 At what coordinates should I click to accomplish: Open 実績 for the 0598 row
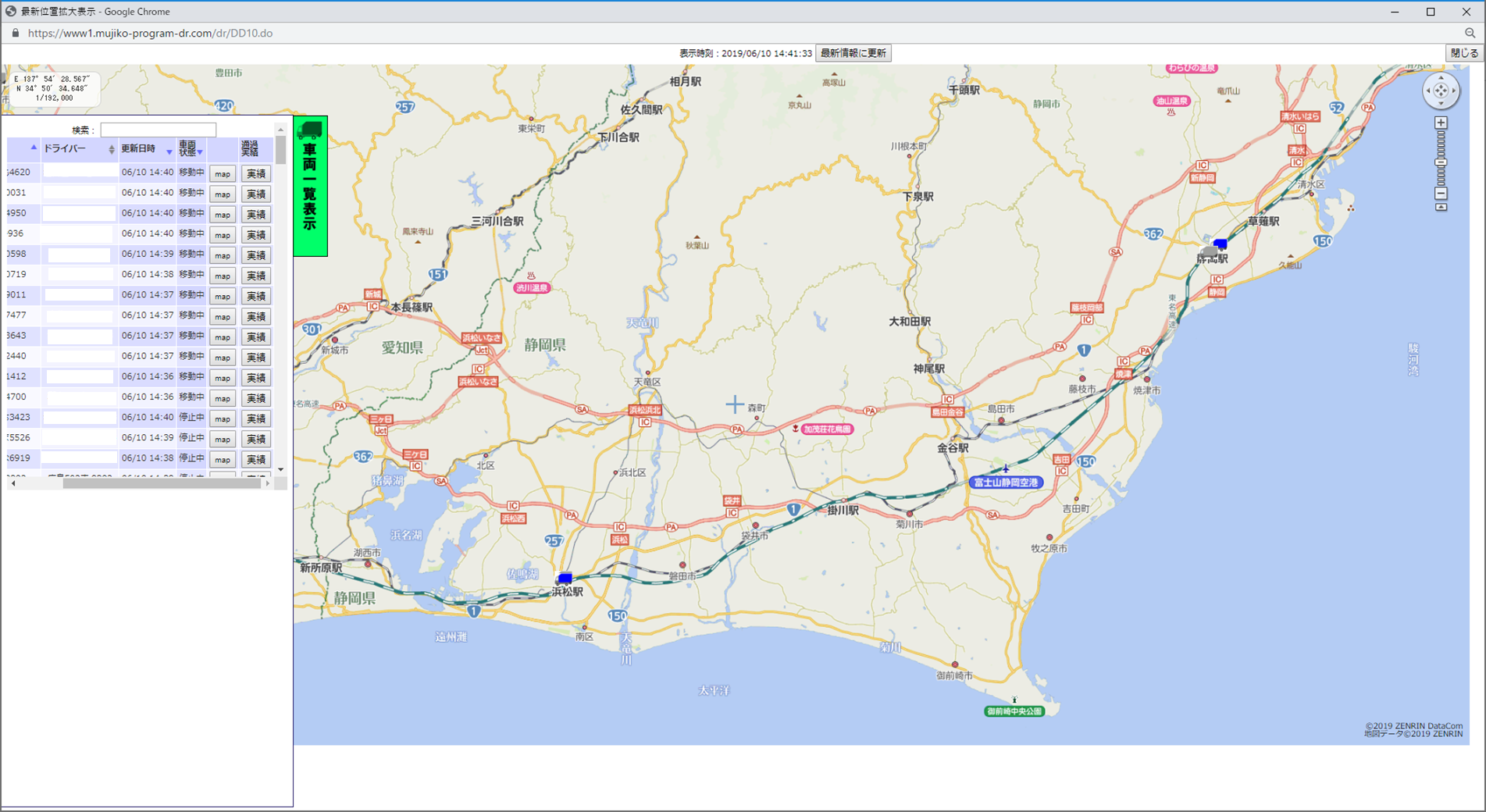coord(256,255)
